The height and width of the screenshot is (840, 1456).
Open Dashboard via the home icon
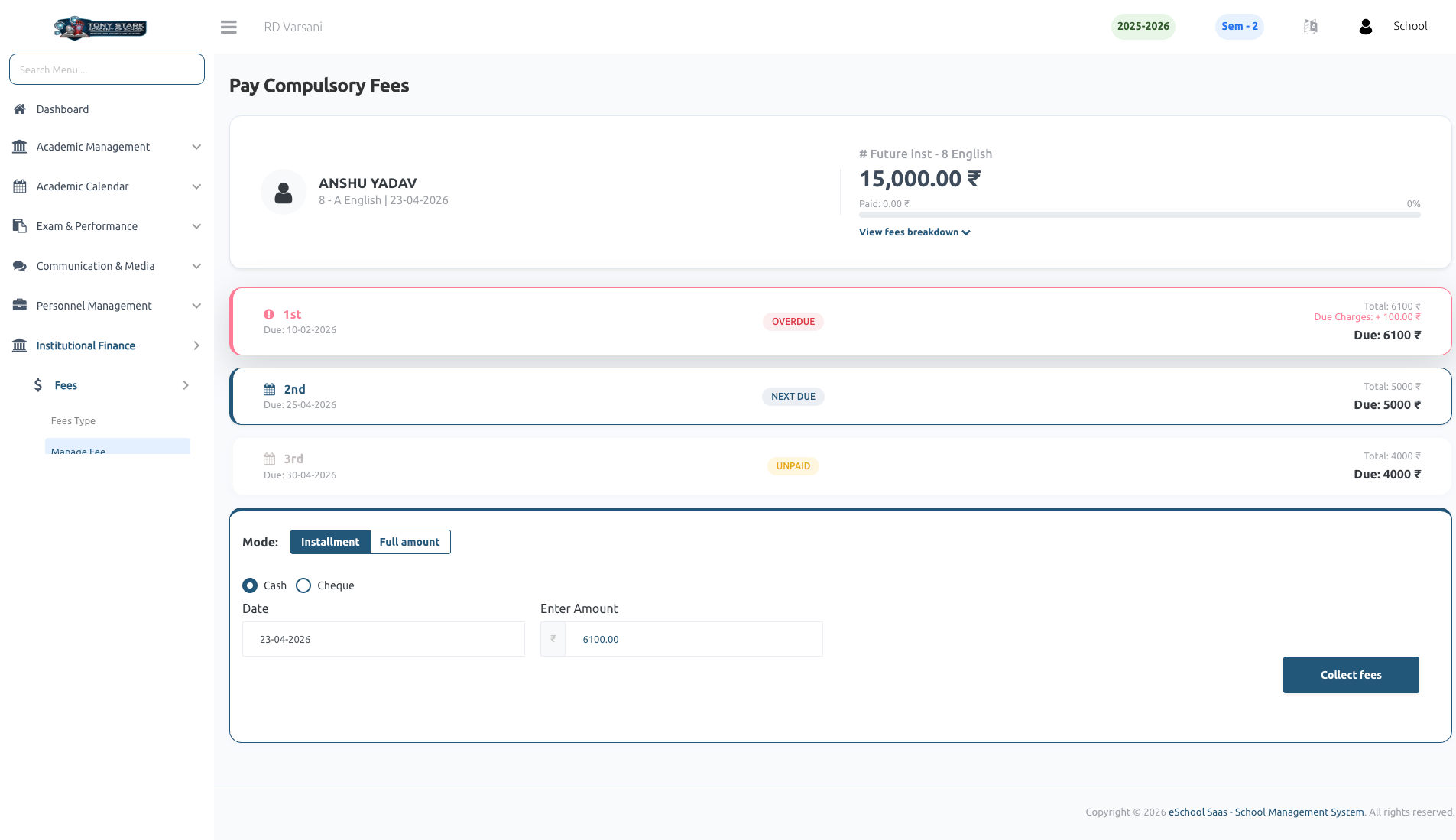20,109
